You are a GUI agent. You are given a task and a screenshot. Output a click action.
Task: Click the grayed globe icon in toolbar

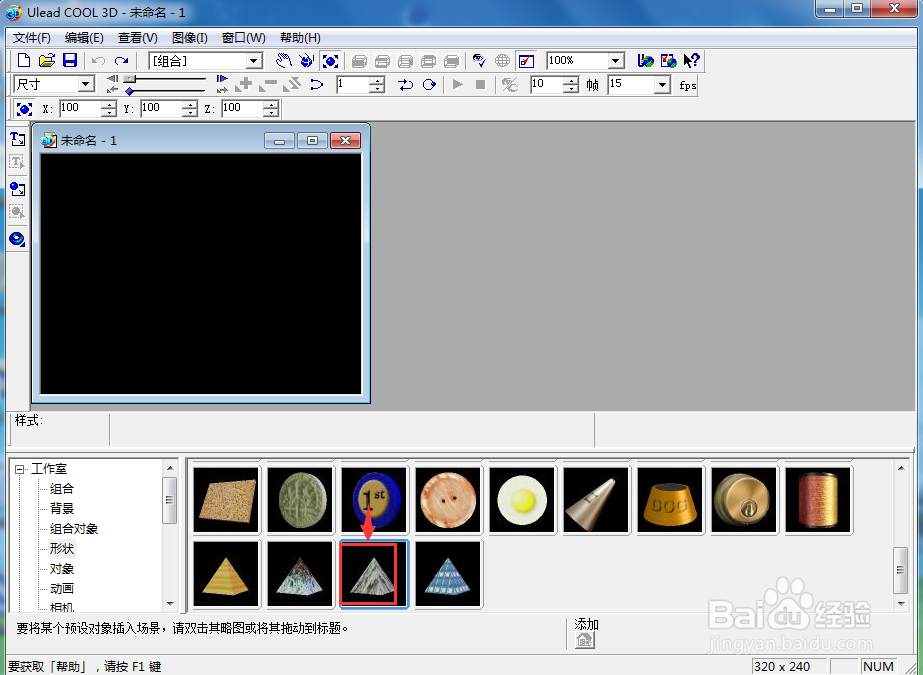point(502,61)
